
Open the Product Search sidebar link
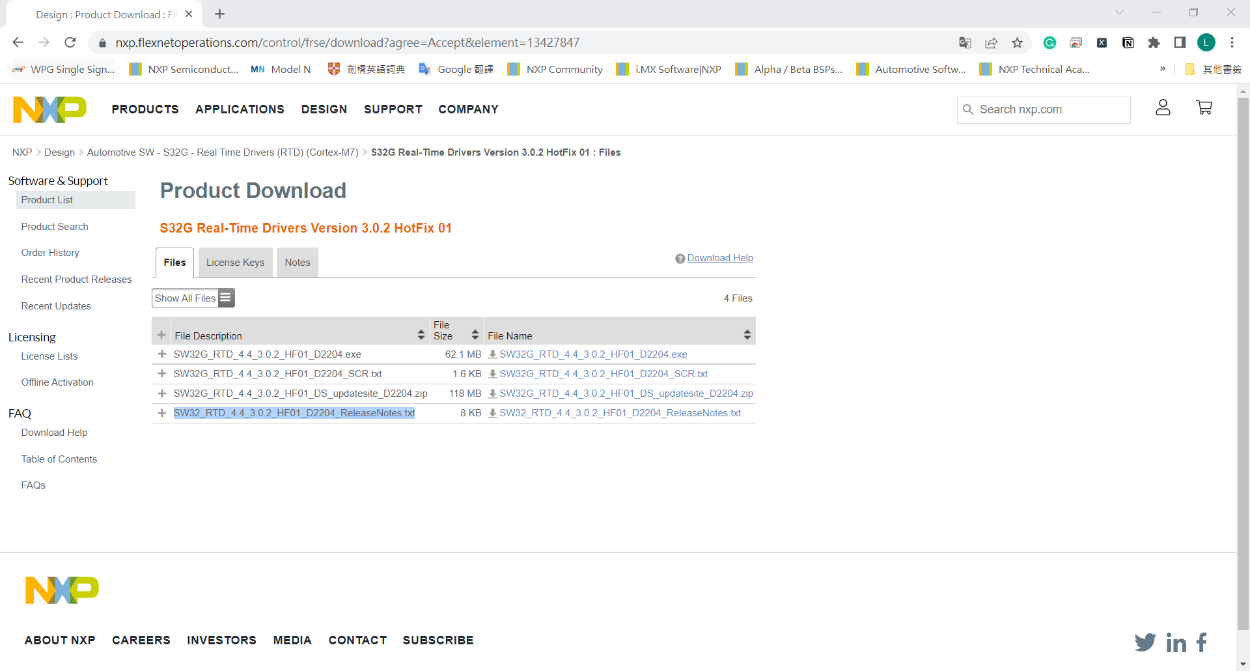55,227
